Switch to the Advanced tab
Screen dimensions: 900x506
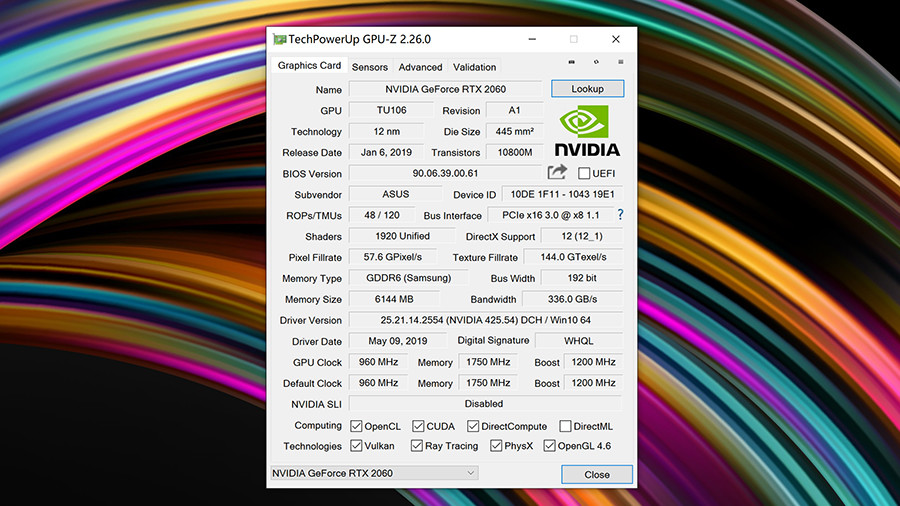tap(420, 67)
